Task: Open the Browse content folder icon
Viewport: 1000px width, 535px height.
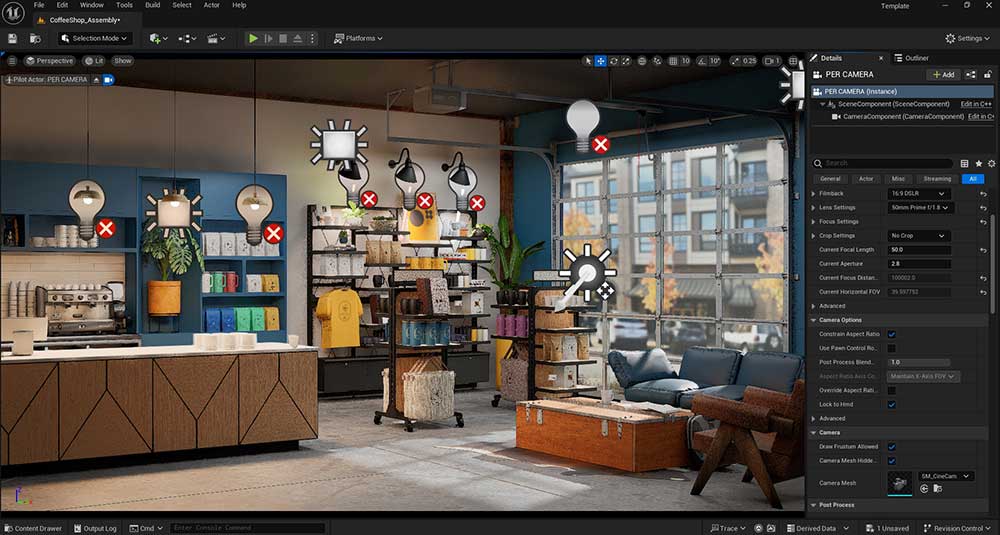Action: pos(35,38)
